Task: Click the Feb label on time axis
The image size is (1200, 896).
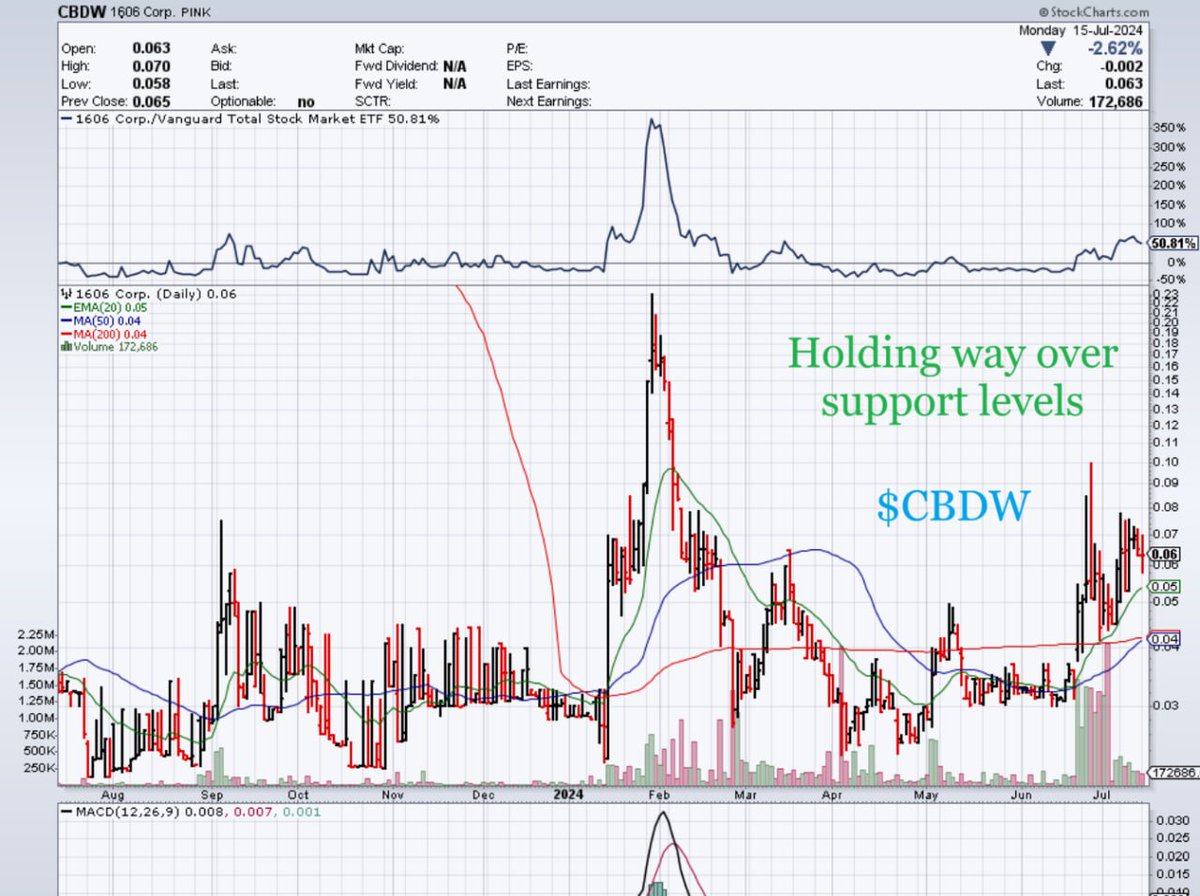Action: (658, 795)
